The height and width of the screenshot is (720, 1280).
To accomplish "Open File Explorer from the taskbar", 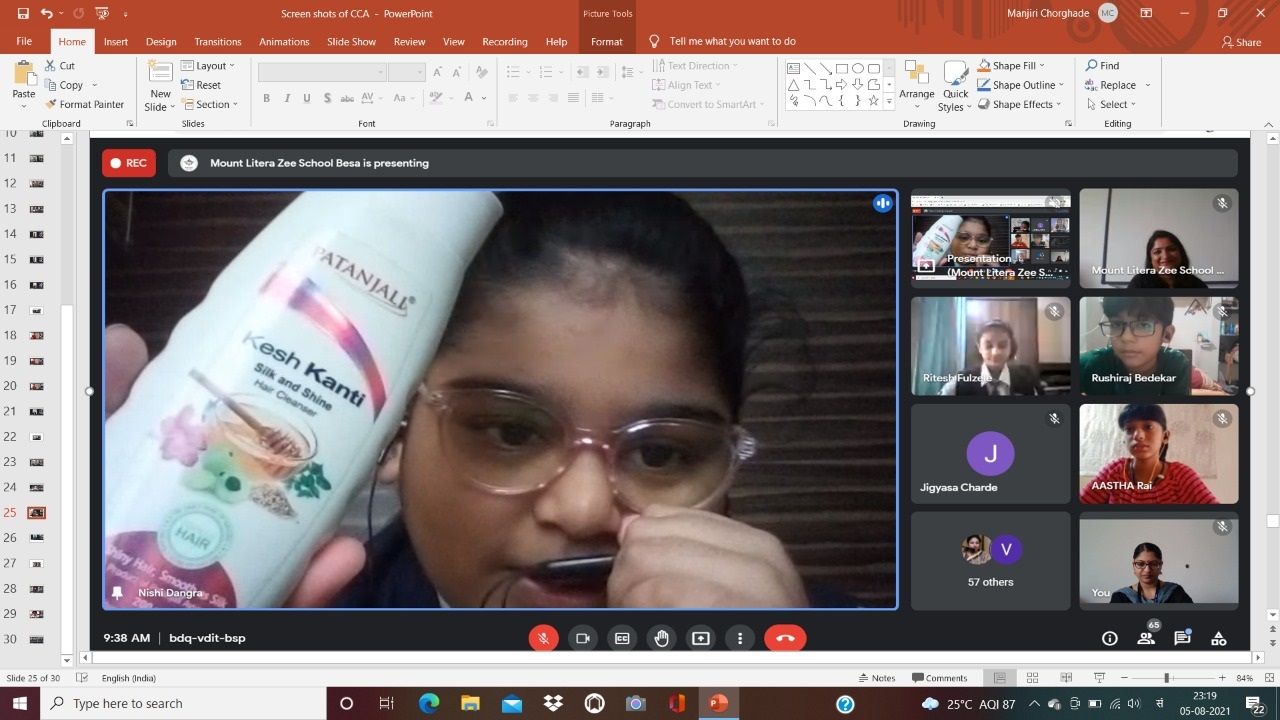I will [x=470, y=704].
